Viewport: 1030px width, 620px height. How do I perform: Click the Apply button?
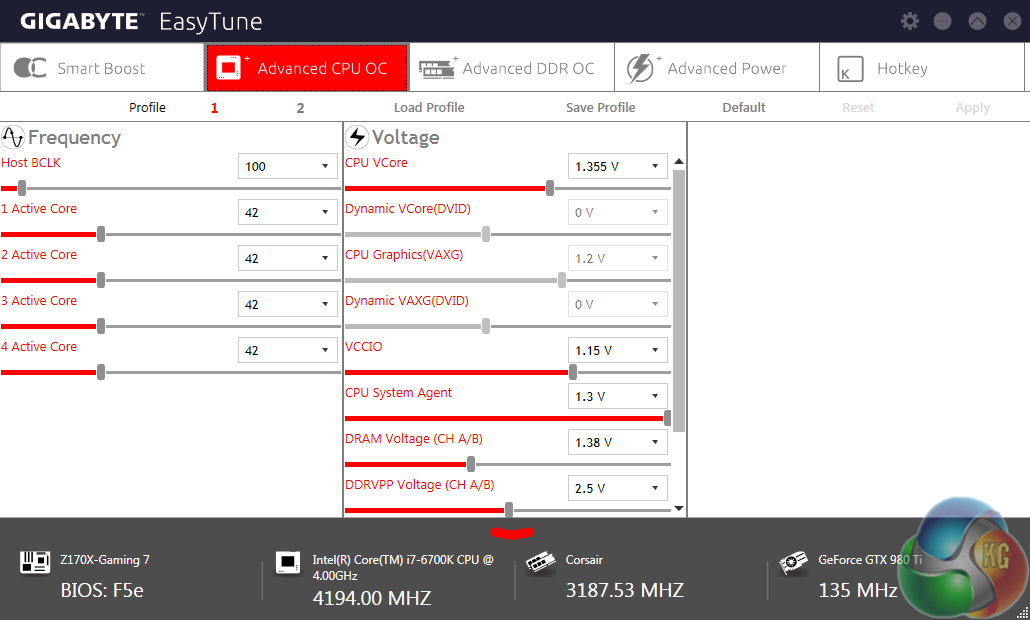972,108
